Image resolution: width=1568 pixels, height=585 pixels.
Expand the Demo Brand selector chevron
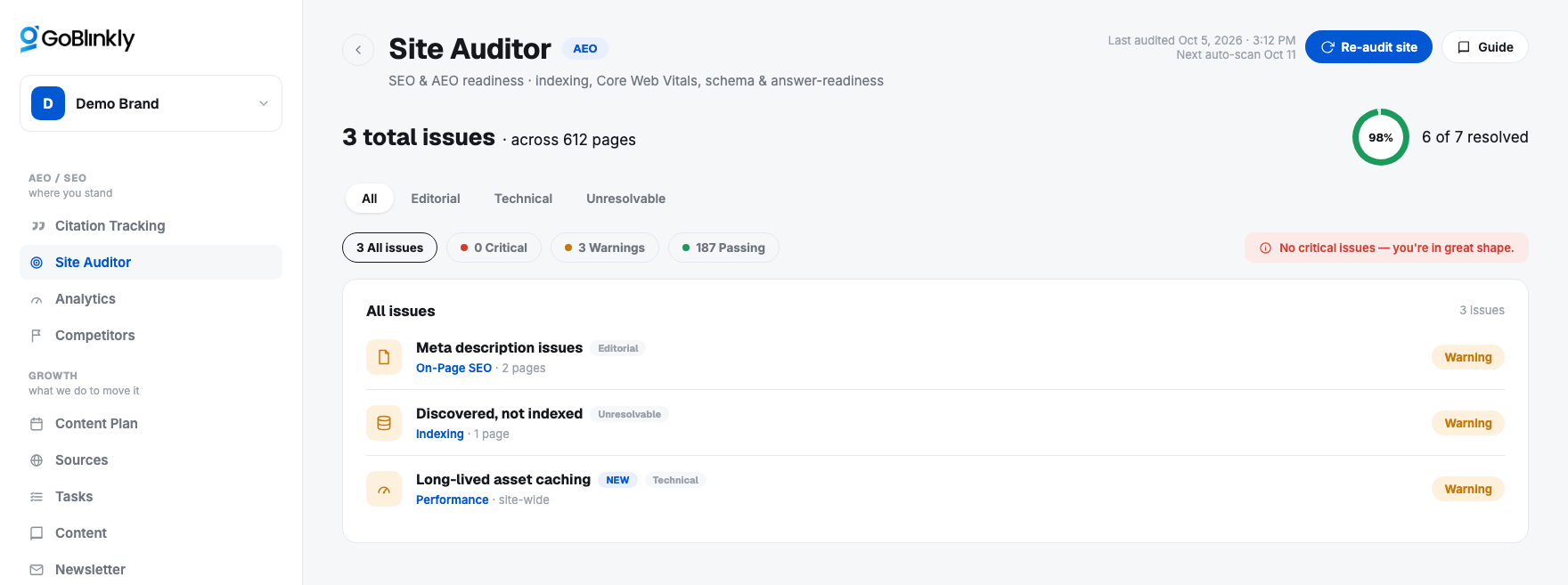coord(264,103)
